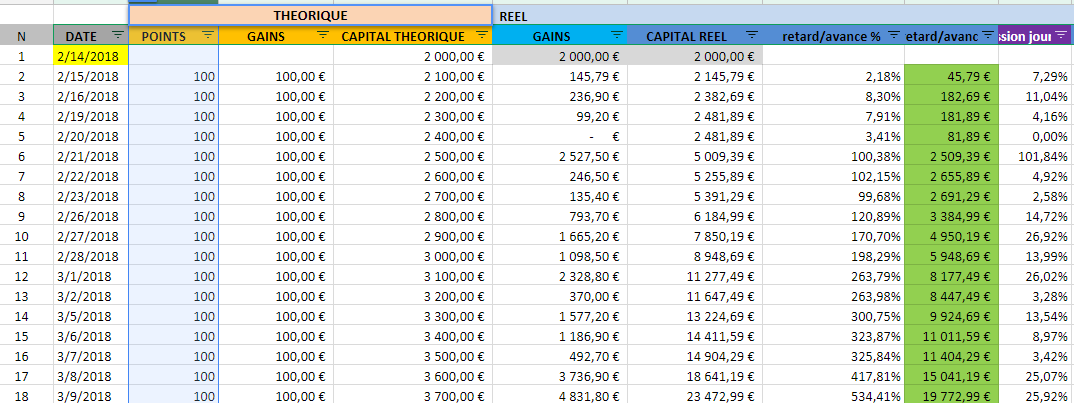This screenshot has width=1074, height=403.
Task: Click the CAPITAL THEORIQUE filter icon
Action: (481, 36)
